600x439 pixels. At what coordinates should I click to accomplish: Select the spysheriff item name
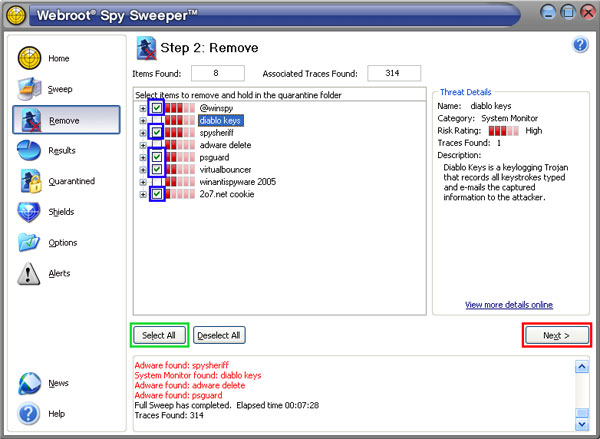point(217,133)
